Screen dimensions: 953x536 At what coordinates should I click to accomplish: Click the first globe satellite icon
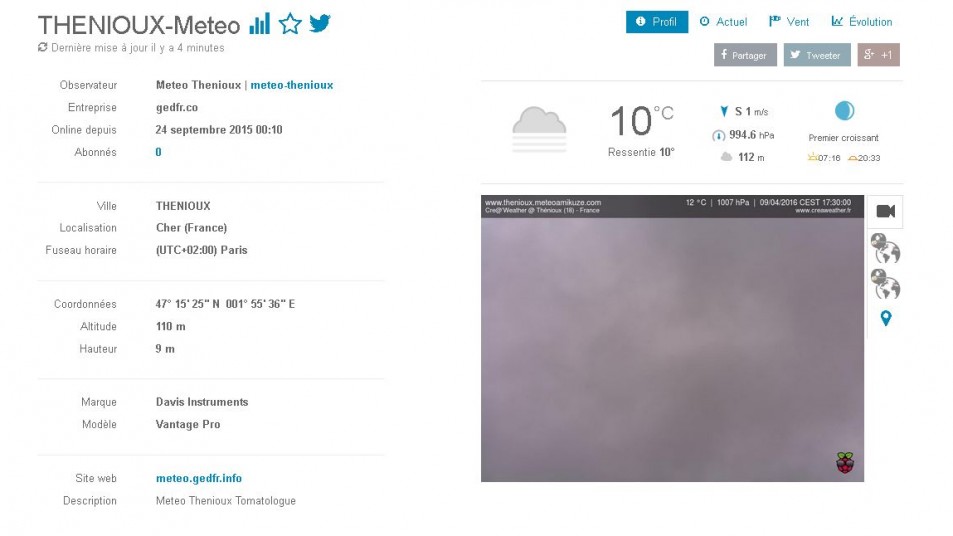pyautogui.click(x=885, y=248)
